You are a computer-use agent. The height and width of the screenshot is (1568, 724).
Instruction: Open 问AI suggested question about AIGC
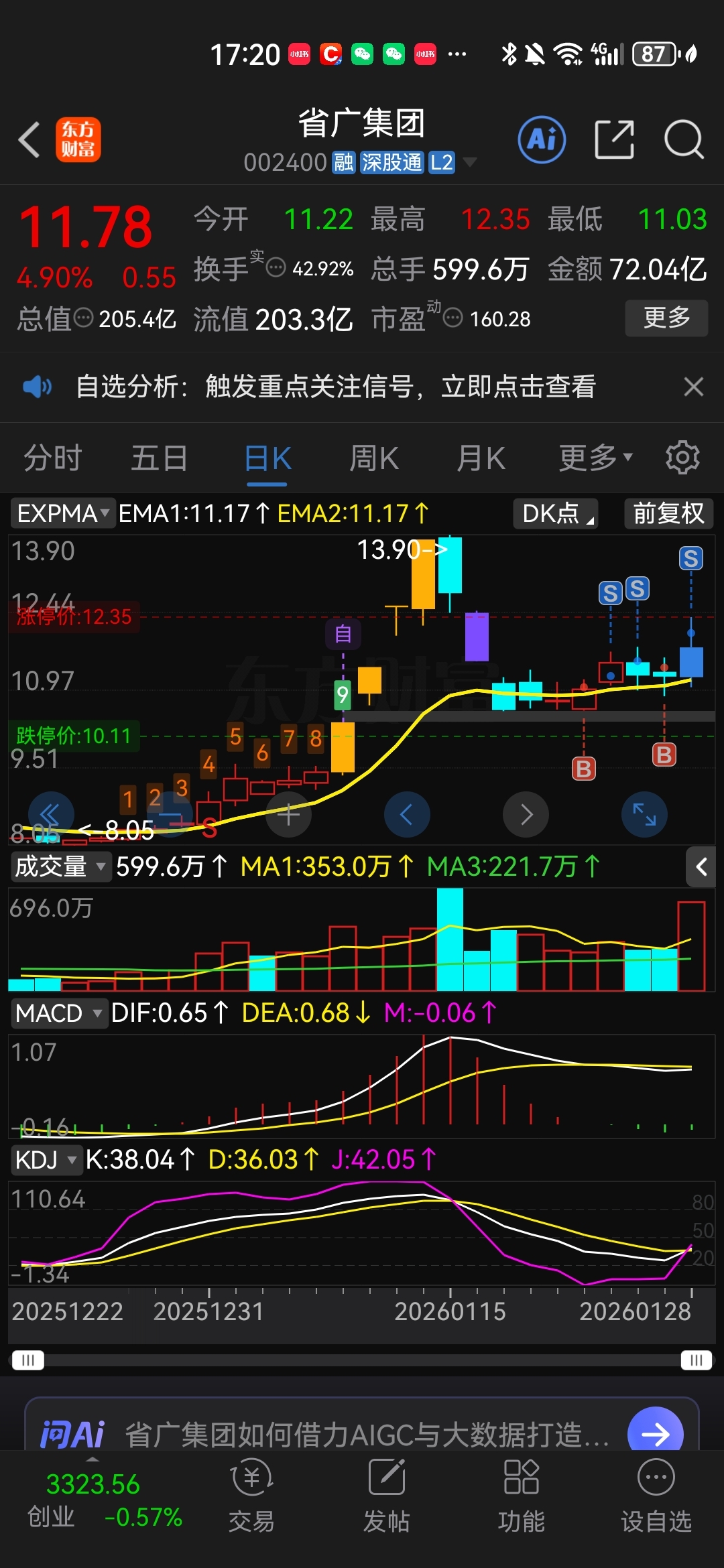click(x=367, y=1435)
